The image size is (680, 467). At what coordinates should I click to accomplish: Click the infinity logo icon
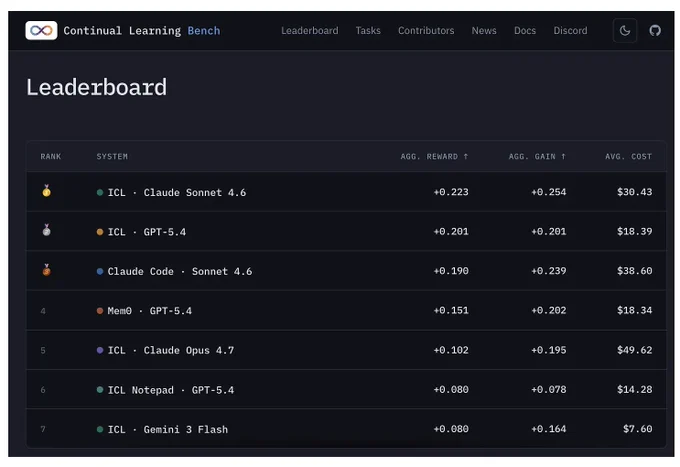click(41, 30)
